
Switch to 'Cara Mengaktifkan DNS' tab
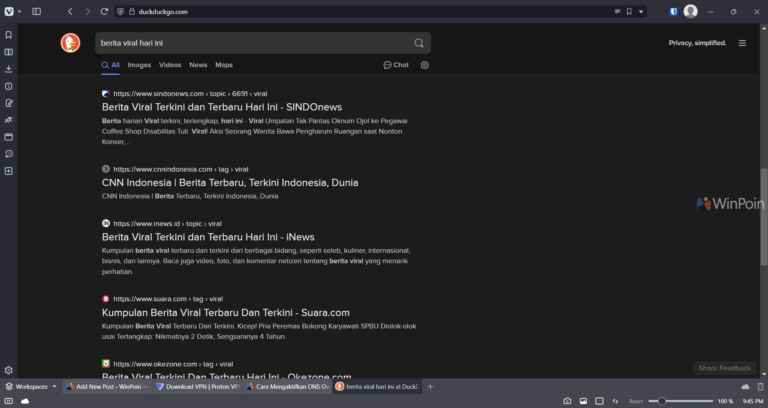click(x=288, y=386)
